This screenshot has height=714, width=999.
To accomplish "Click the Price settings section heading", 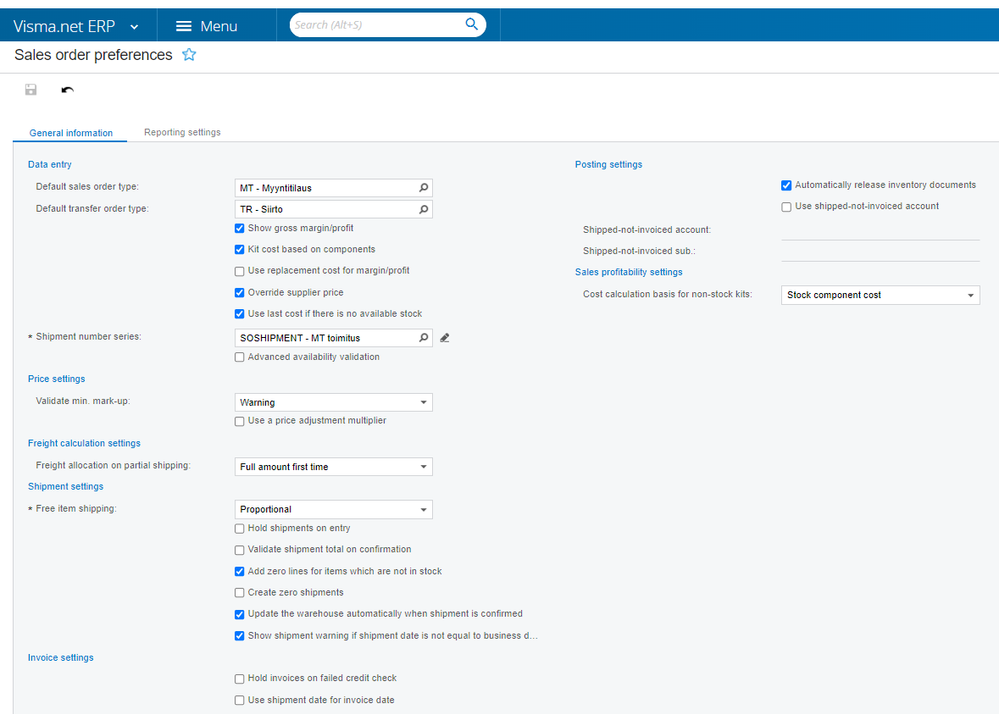I will 56,379.
